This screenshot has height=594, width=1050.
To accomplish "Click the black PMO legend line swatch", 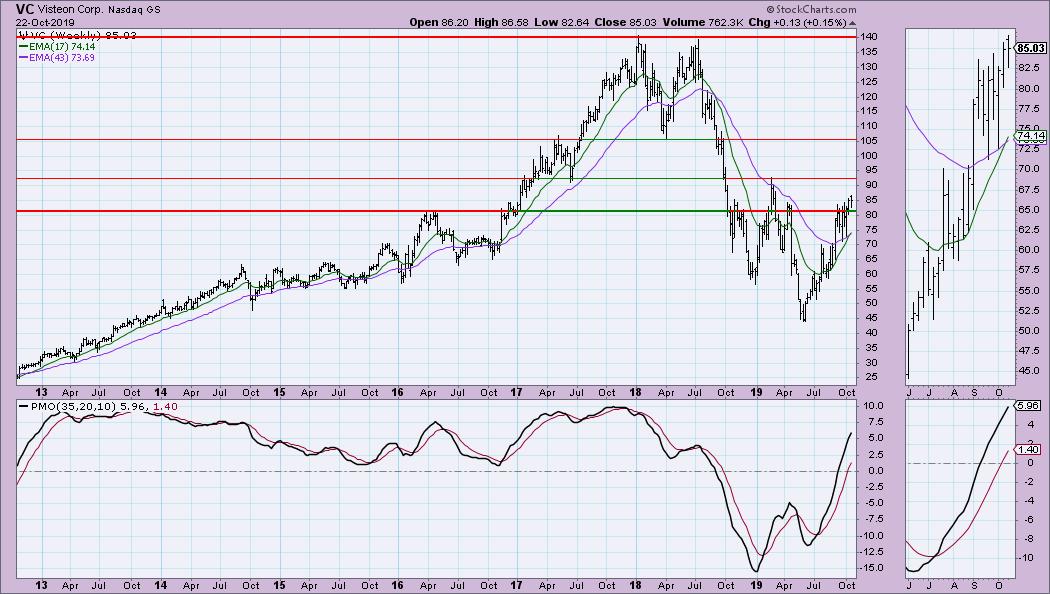I will pyautogui.click(x=23, y=406).
